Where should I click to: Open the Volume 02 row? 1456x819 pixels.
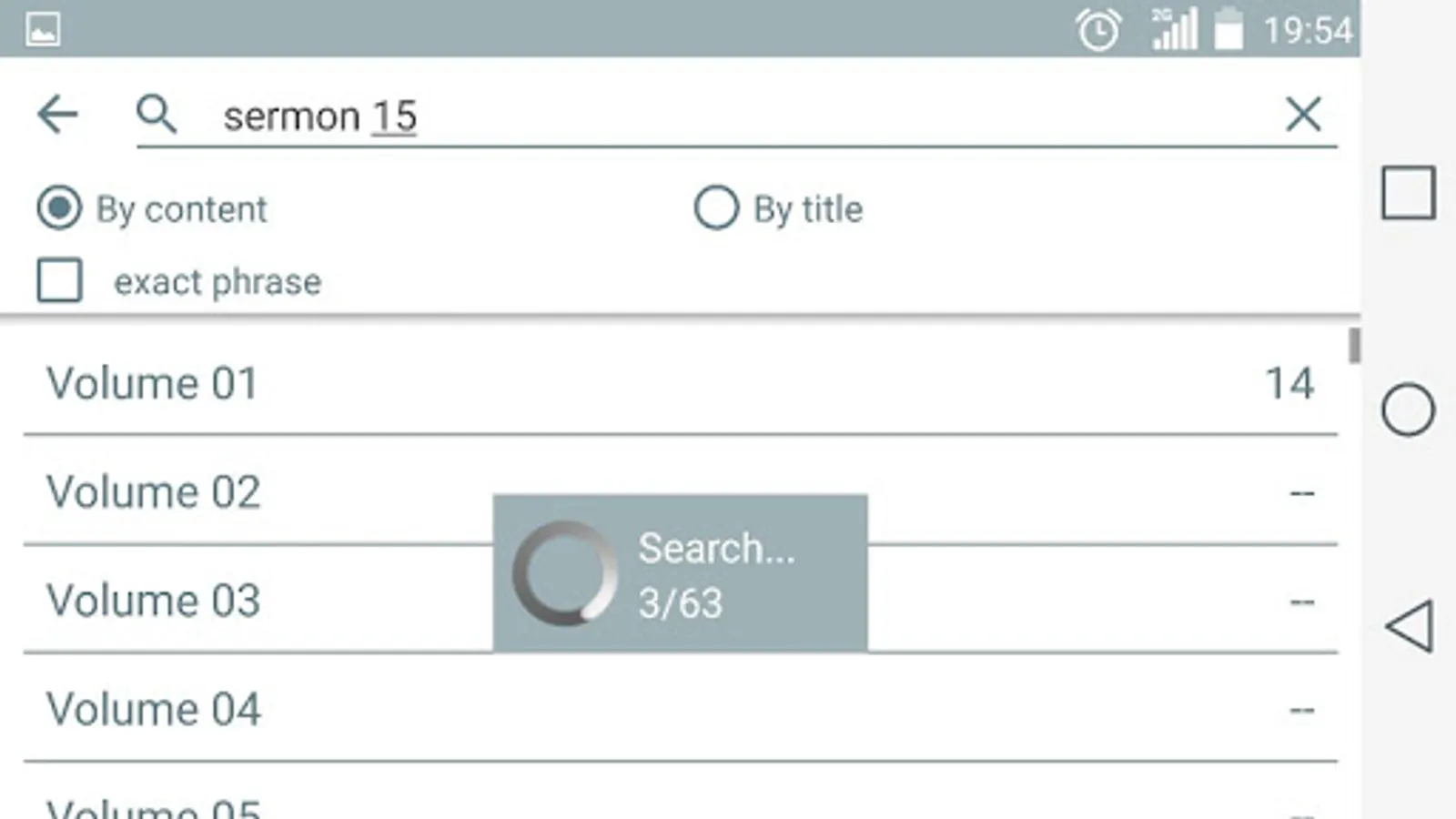(153, 492)
